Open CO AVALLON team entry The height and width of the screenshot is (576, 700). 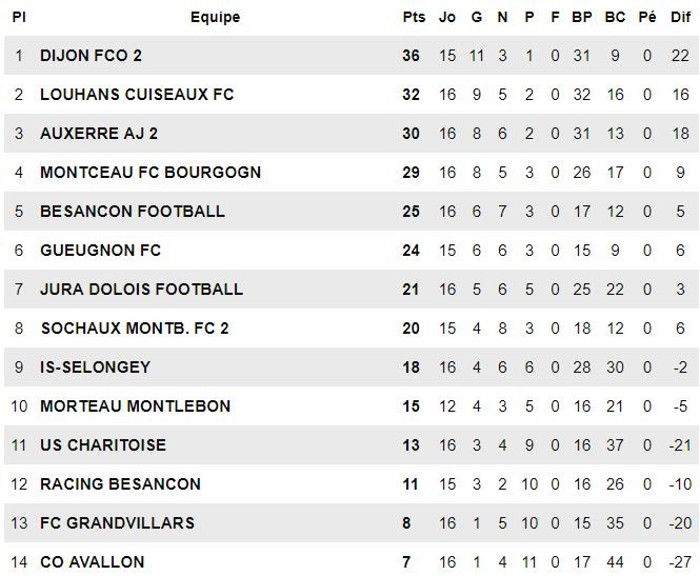pyautogui.click(x=92, y=562)
